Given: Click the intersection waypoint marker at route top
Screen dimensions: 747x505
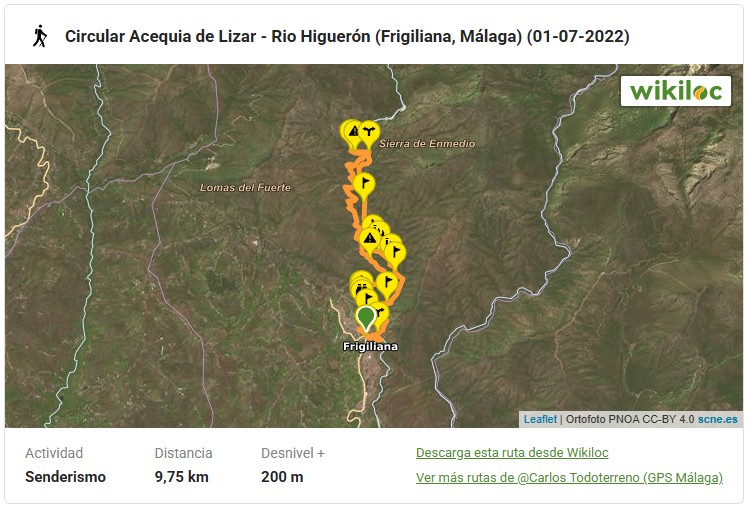Looking at the screenshot, I should click(x=369, y=131).
